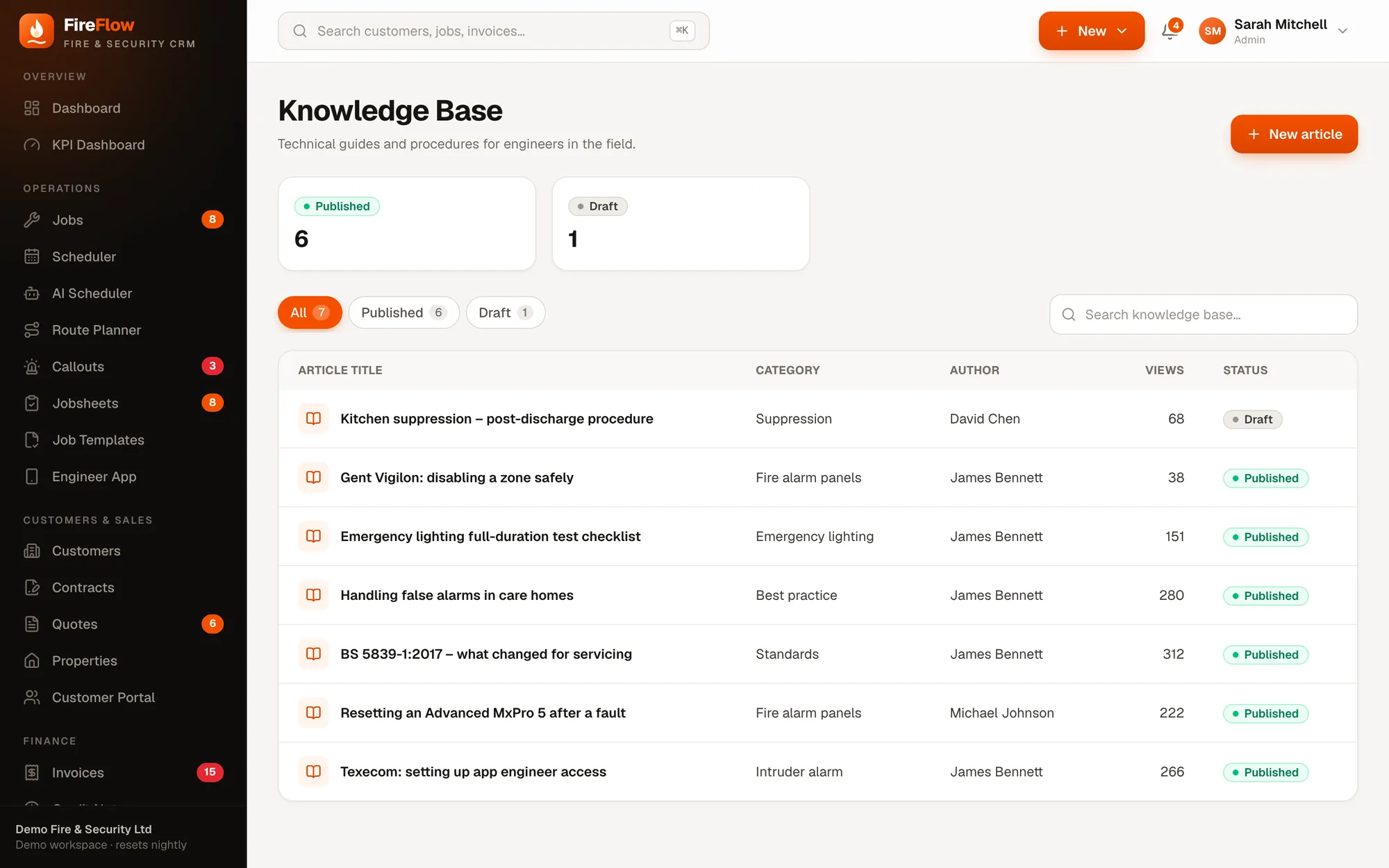Click book icon for Gent Vigilon article

coord(314,478)
